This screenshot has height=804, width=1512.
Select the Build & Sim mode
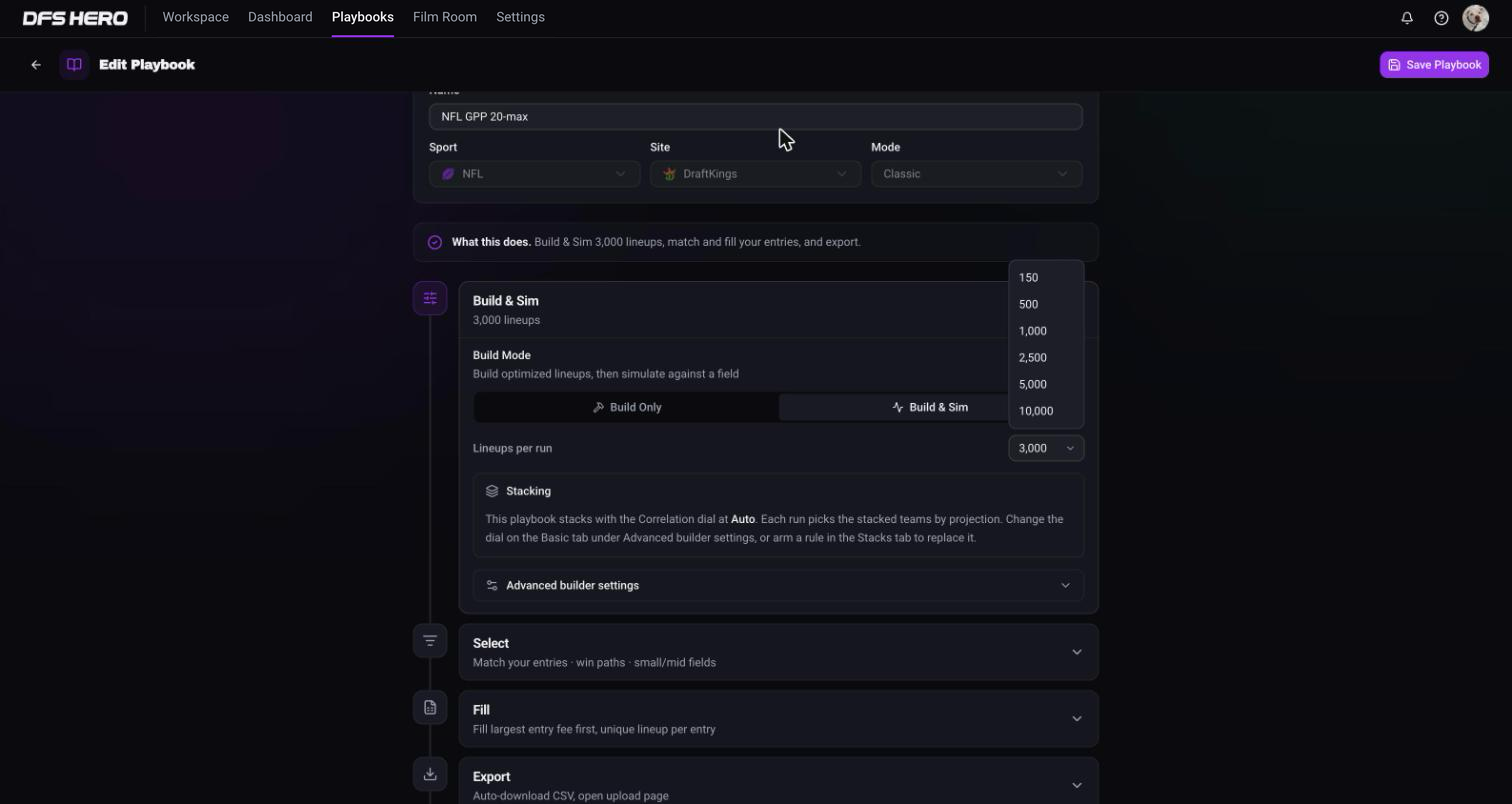(930, 407)
